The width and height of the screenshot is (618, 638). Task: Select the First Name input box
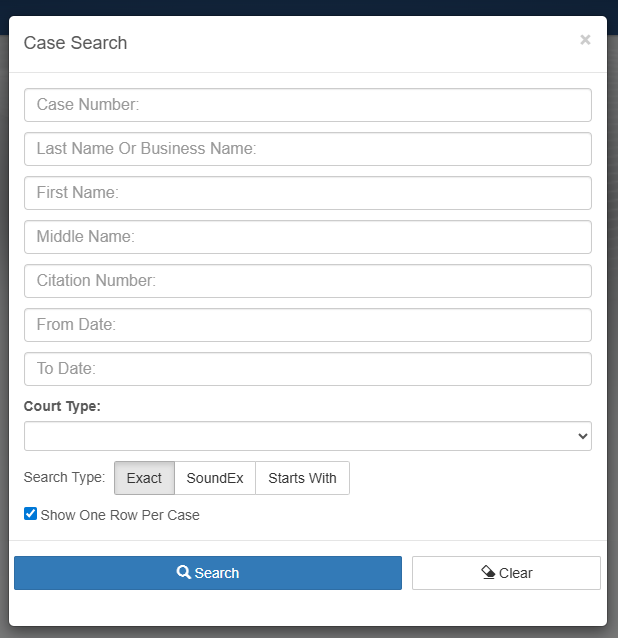pyautogui.click(x=307, y=193)
